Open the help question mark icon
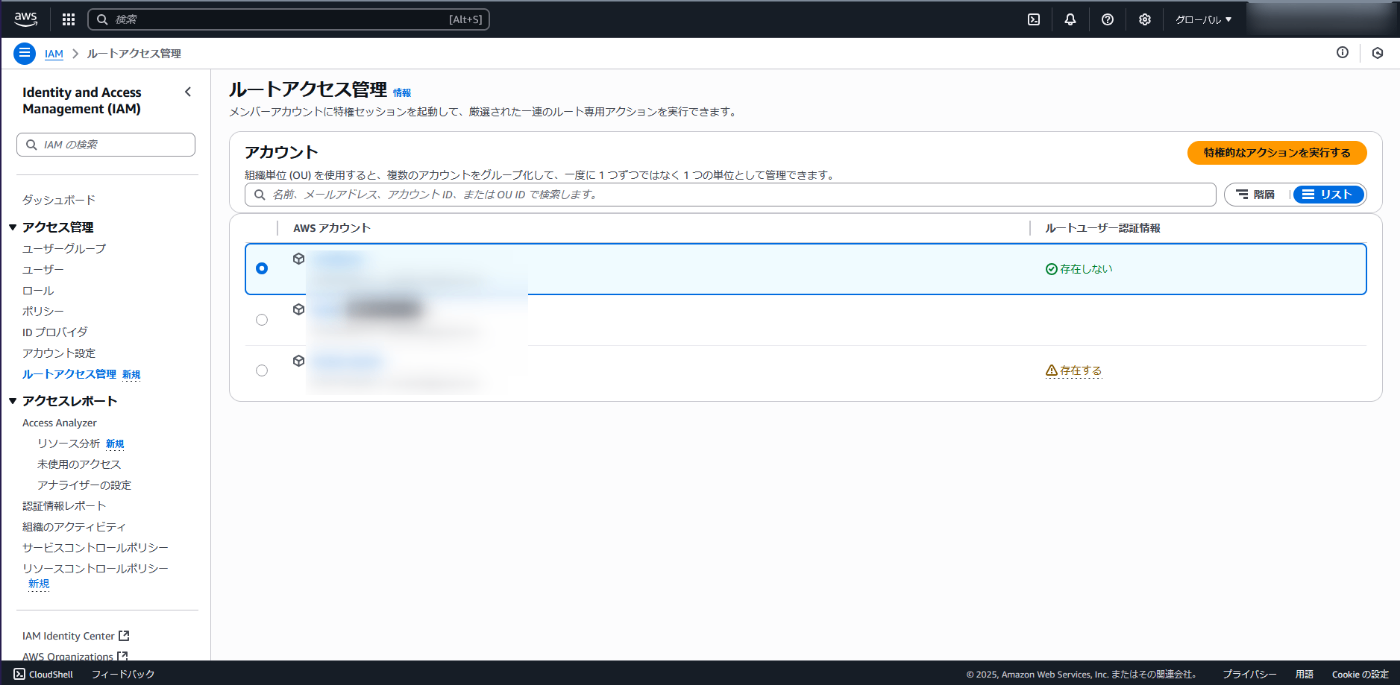This screenshot has height=685, width=1400. click(1108, 19)
